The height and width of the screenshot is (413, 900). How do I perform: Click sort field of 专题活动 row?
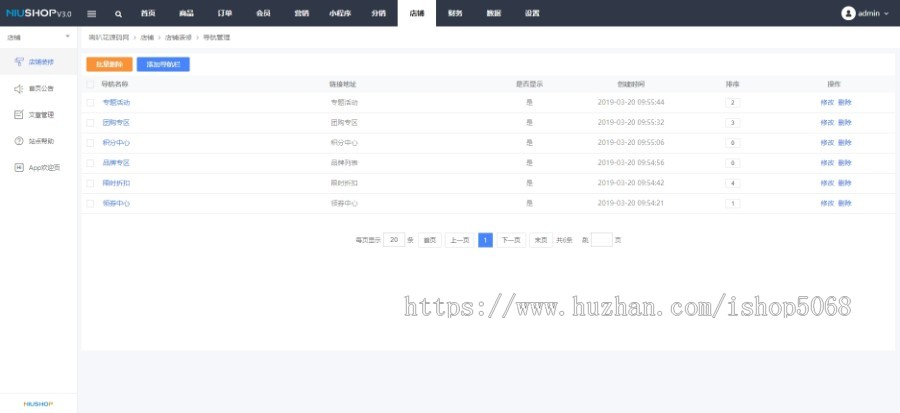732,103
